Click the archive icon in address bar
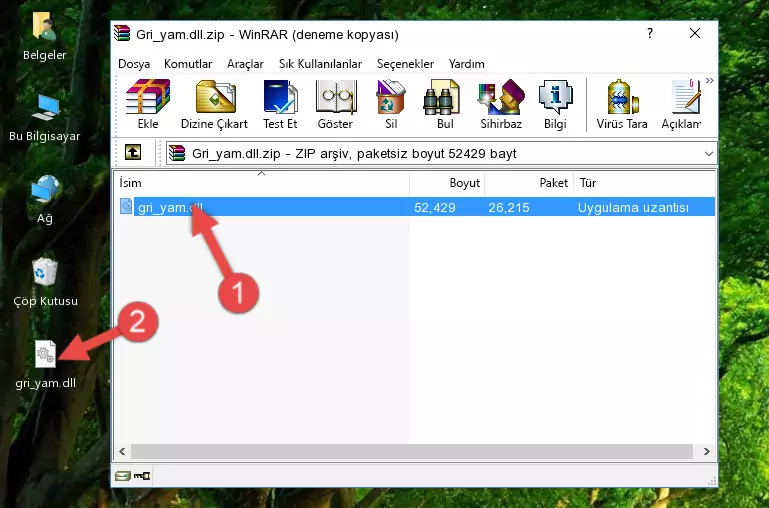Viewport: 769px width, 508px height. click(177, 153)
